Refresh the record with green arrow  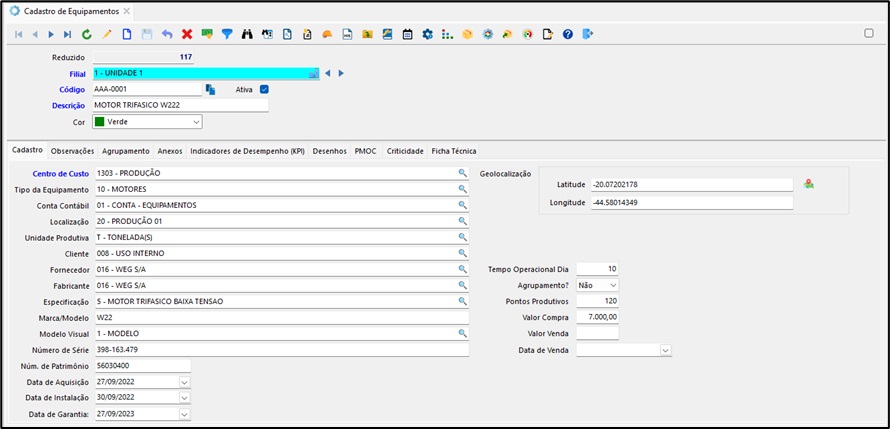coord(87,35)
